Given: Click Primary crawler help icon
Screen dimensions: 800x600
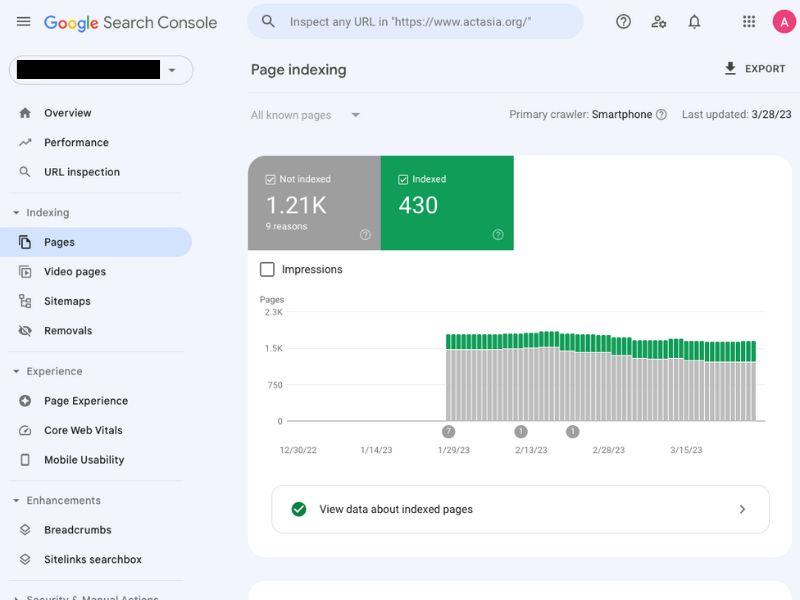Looking at the screenshot, I should click(661, 114).
